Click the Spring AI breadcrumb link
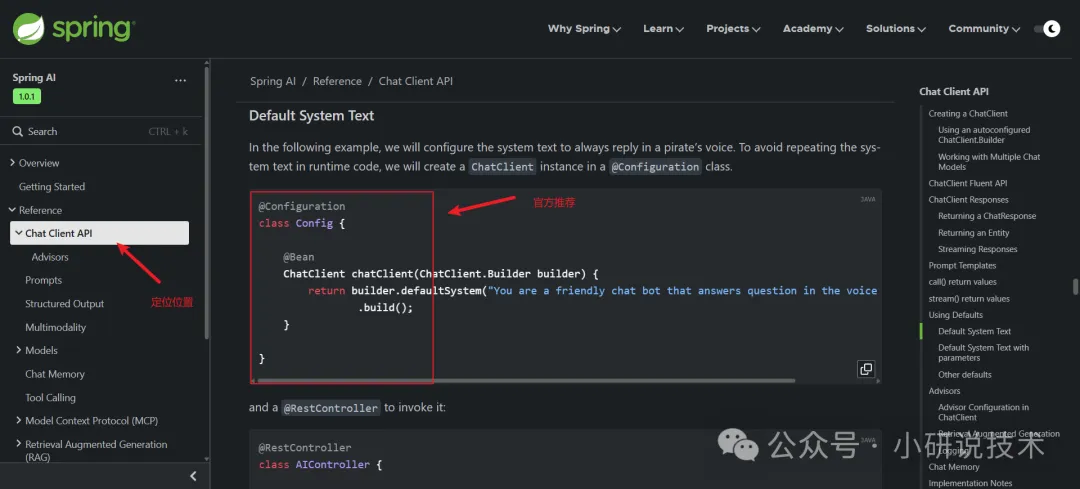The height and width of the screenshot is (489, 1080). (273, 81)
